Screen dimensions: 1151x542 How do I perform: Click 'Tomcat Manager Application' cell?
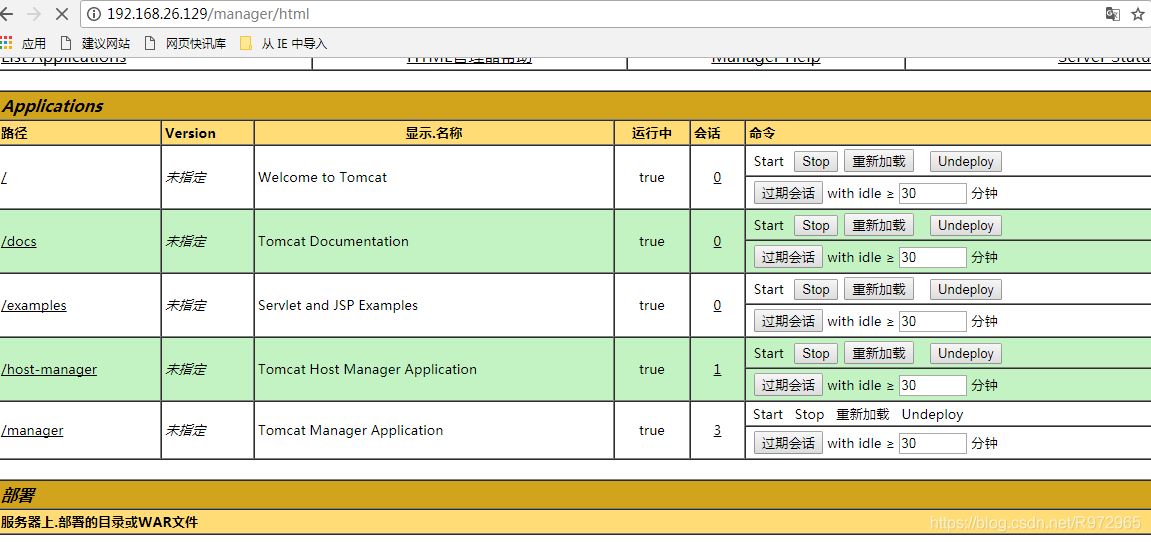tap(434, 430)
